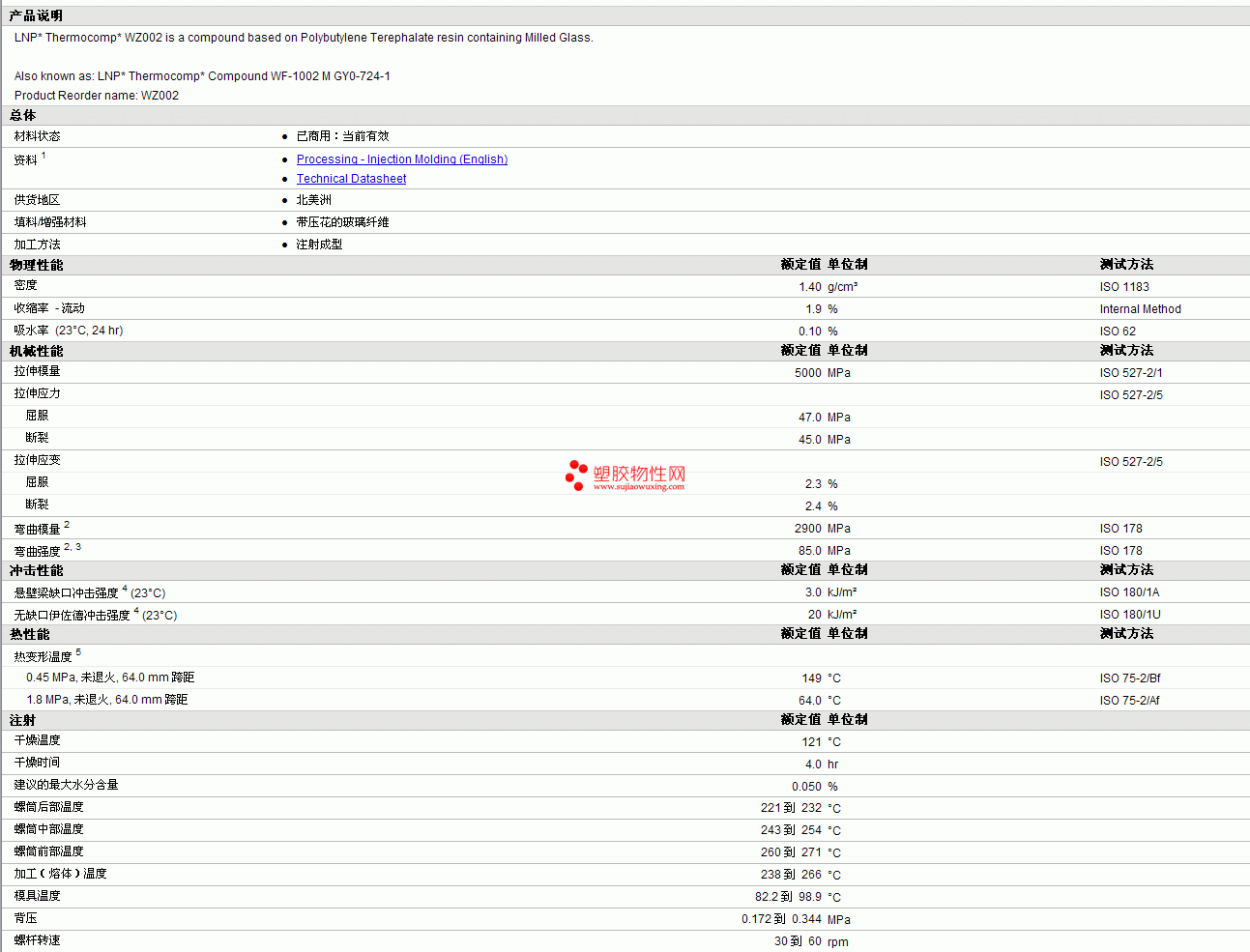Select the test method ISO 1183
This screenshot has height=952, width=1250.
[x=1124, y=287]
